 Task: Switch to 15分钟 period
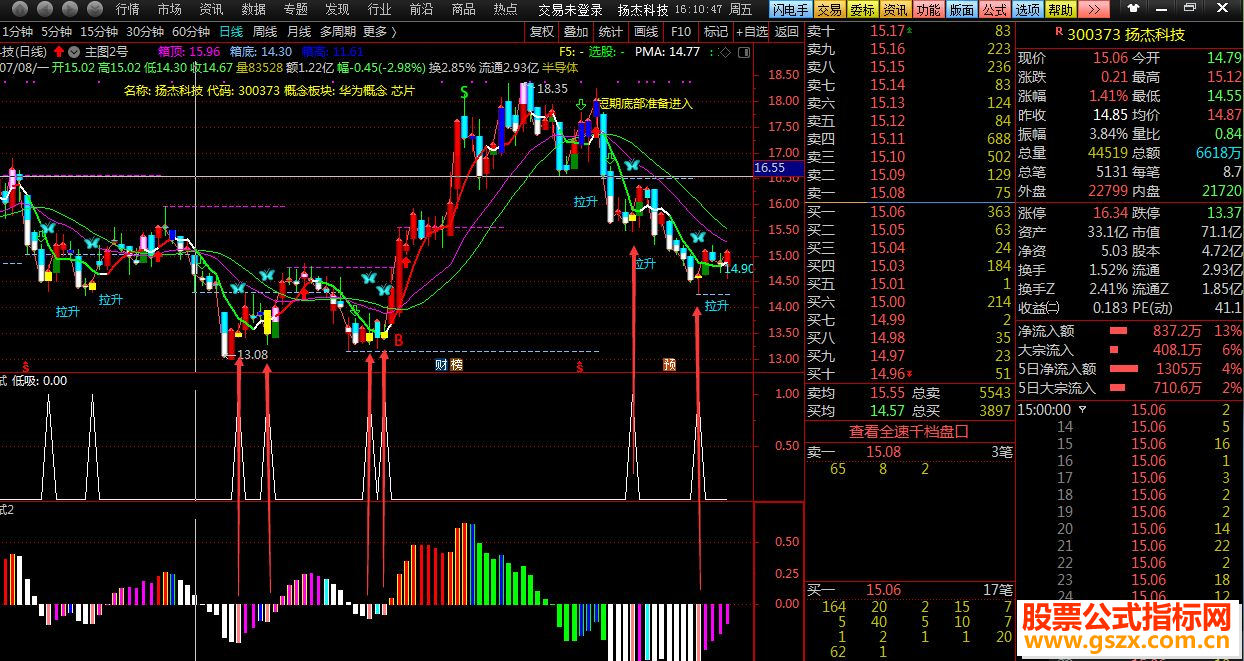coord(99,31)
